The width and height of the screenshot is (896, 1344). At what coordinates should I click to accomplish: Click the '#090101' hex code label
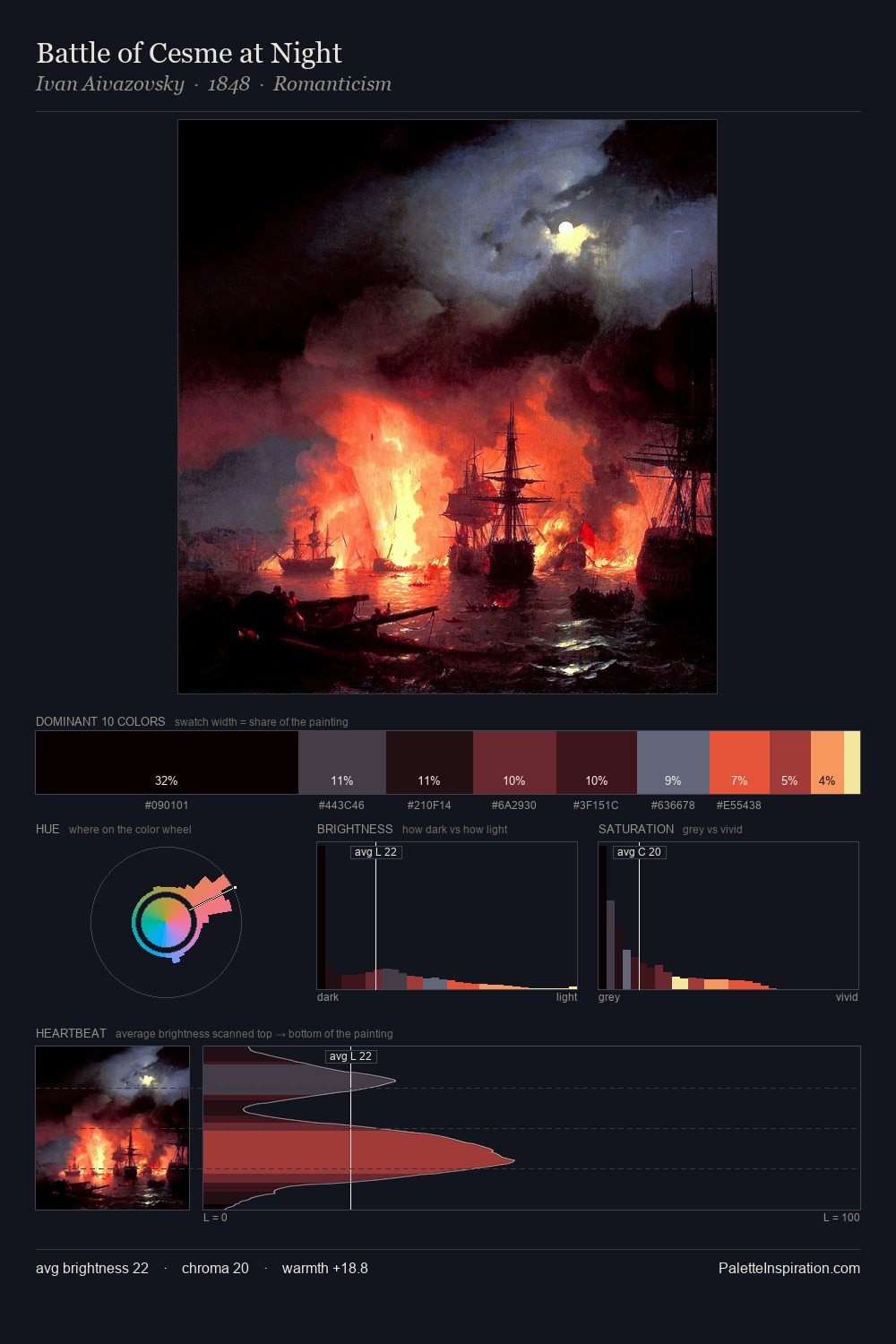(167, 806)
